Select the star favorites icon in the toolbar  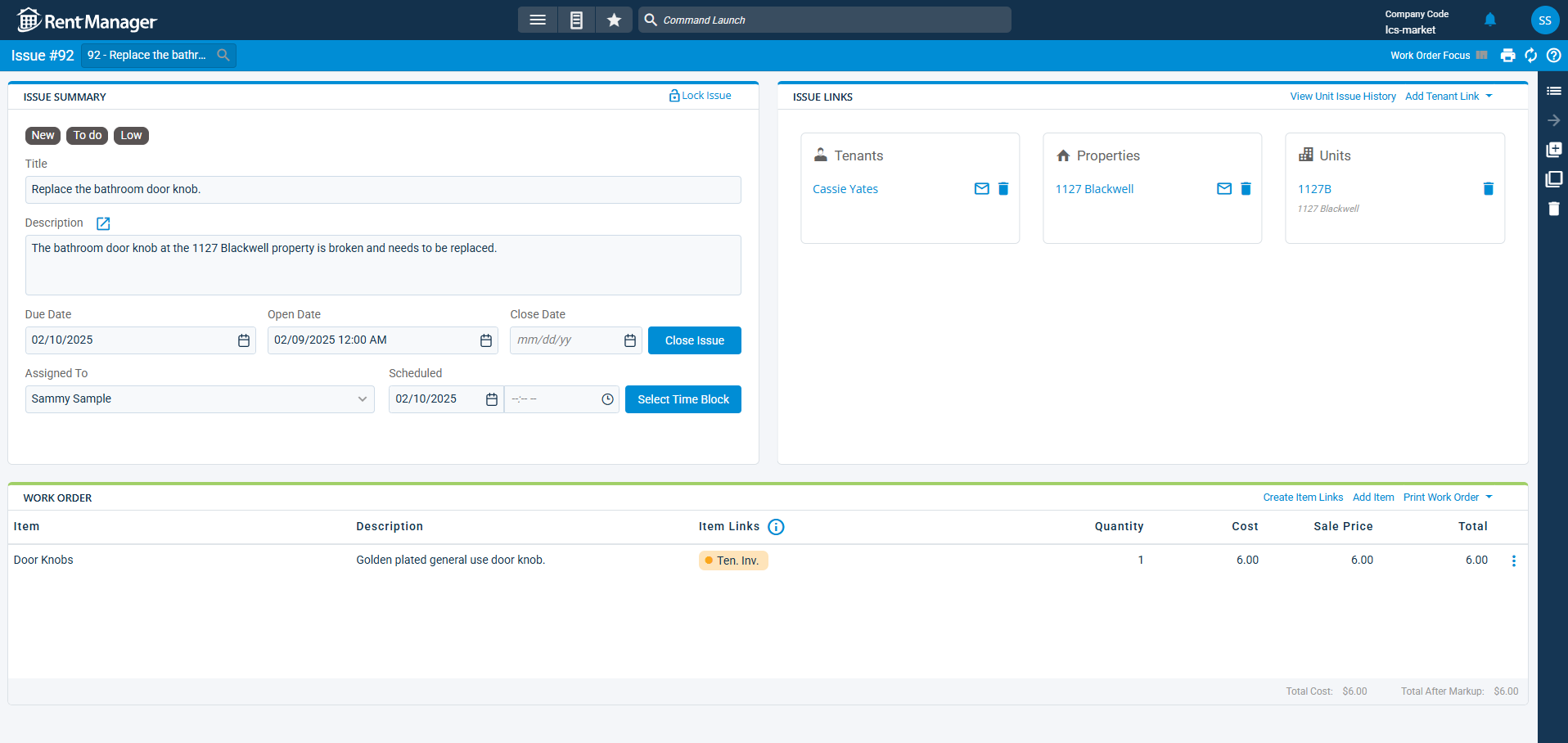[614, 19]
